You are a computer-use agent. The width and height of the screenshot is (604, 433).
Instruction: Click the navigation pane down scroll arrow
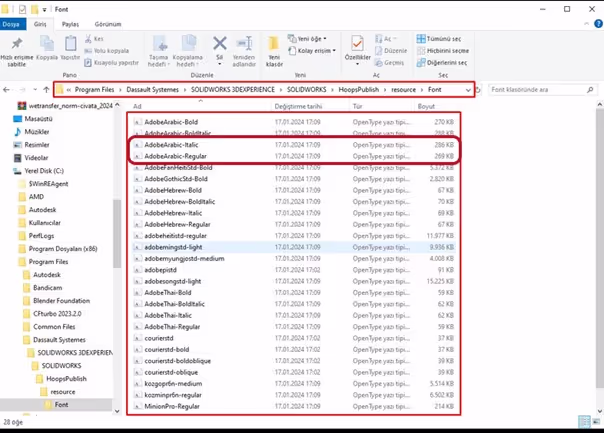[x=117, y=411]
